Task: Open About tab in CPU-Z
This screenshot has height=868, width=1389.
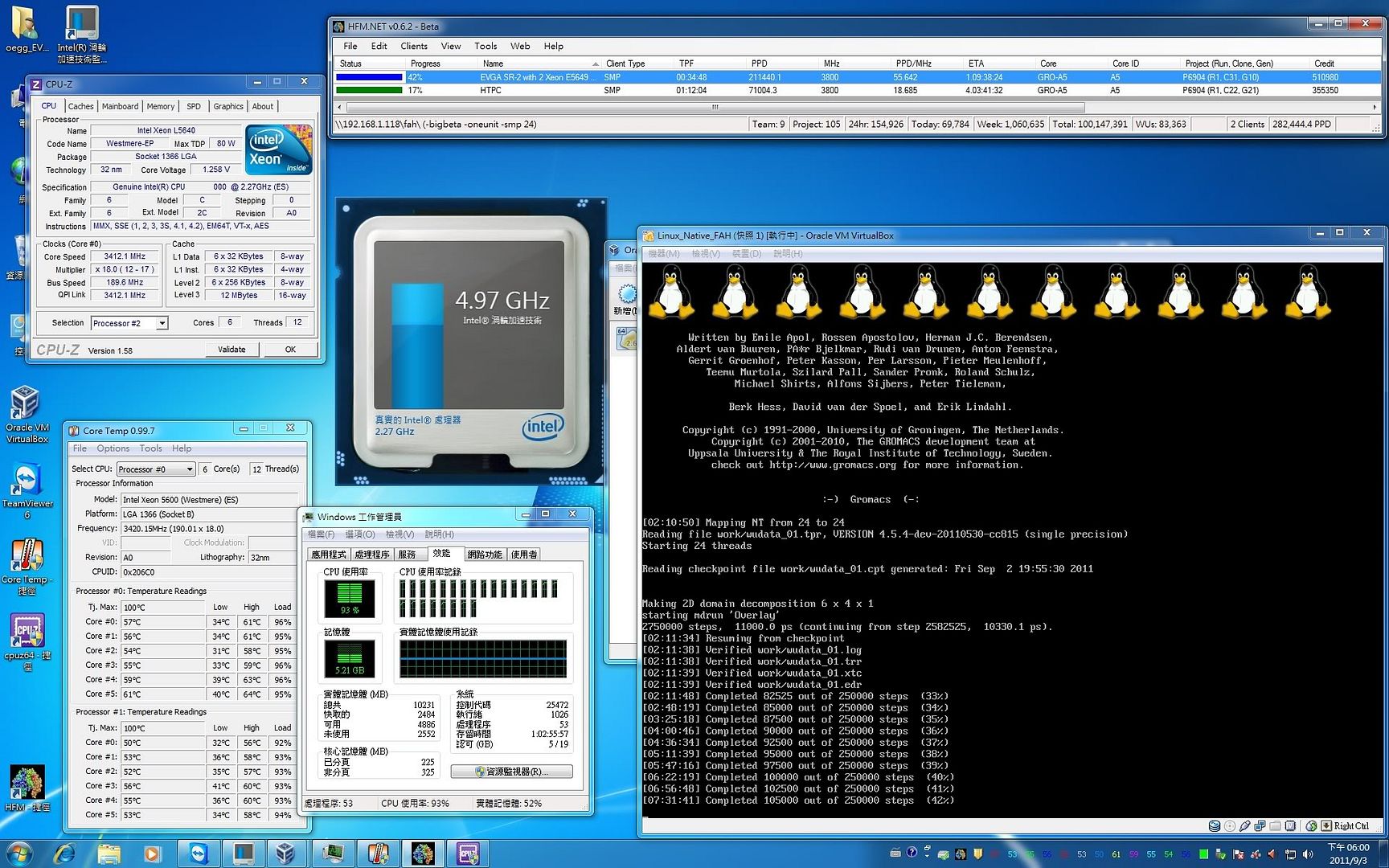Action: [263, 106]
